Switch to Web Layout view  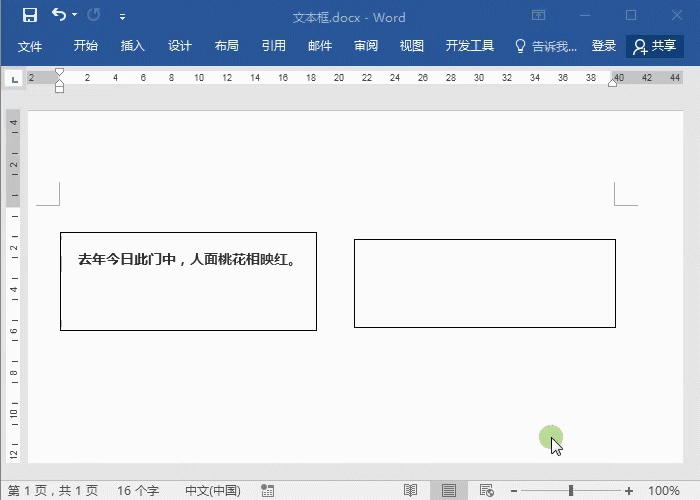487,490
